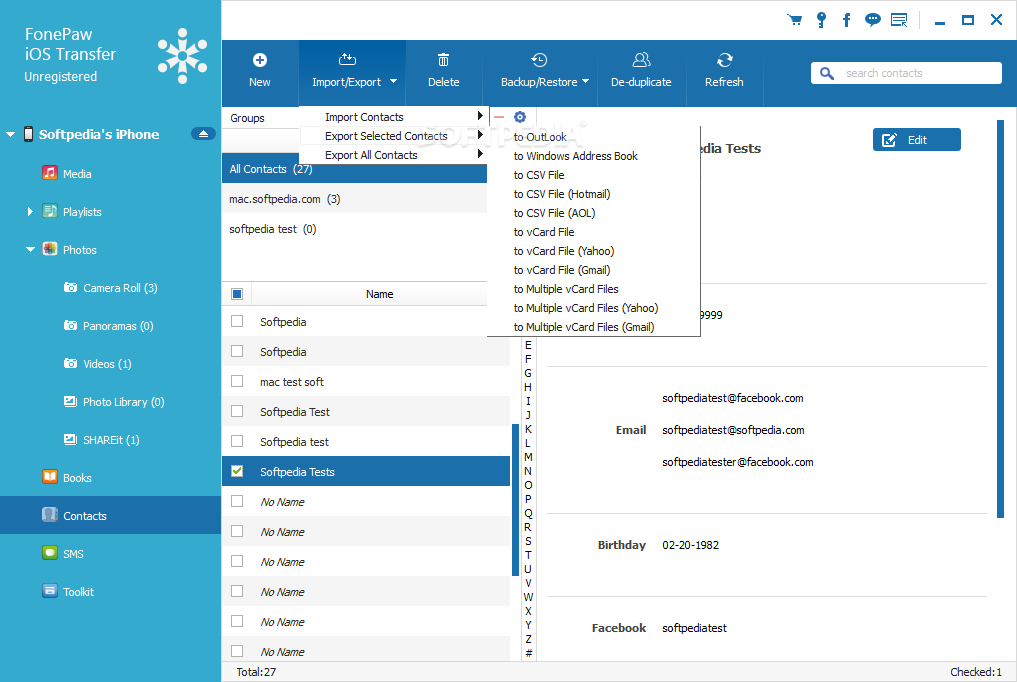Click the contact details scrollbar
Screen dimensions: 1017x682
click(x=1000, y=318)
